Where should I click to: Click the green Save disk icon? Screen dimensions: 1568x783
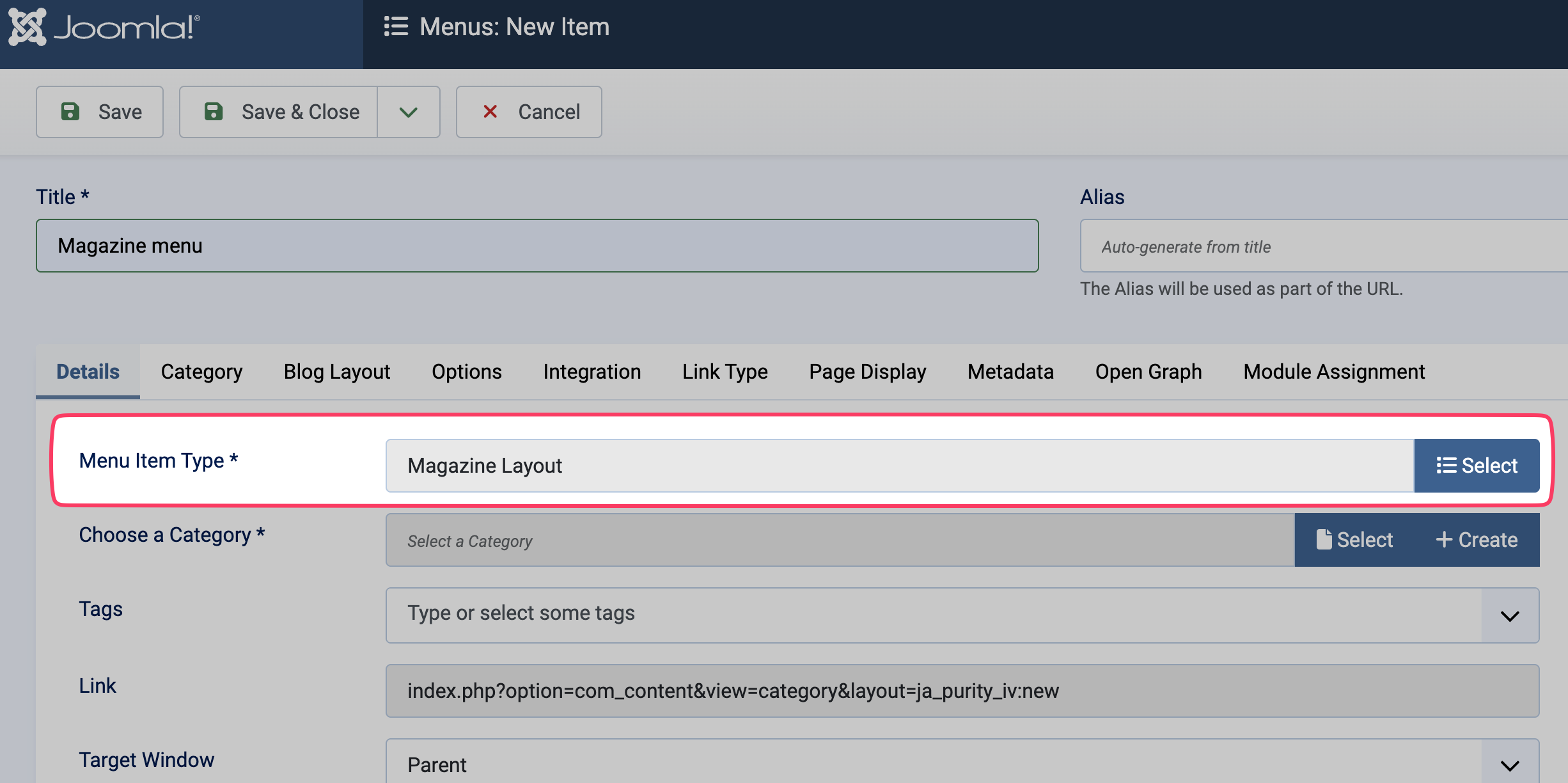[x=70, y=111]
